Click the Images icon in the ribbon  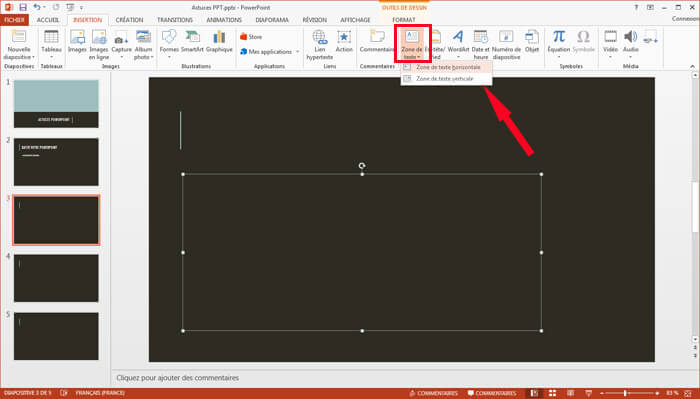pyautogui.click(x=77, y=37)
